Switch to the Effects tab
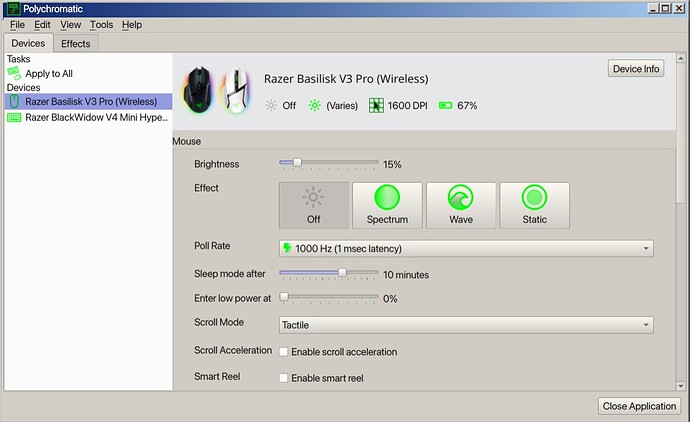The height and width of the screenshot is (422, 690). point(76,44)
